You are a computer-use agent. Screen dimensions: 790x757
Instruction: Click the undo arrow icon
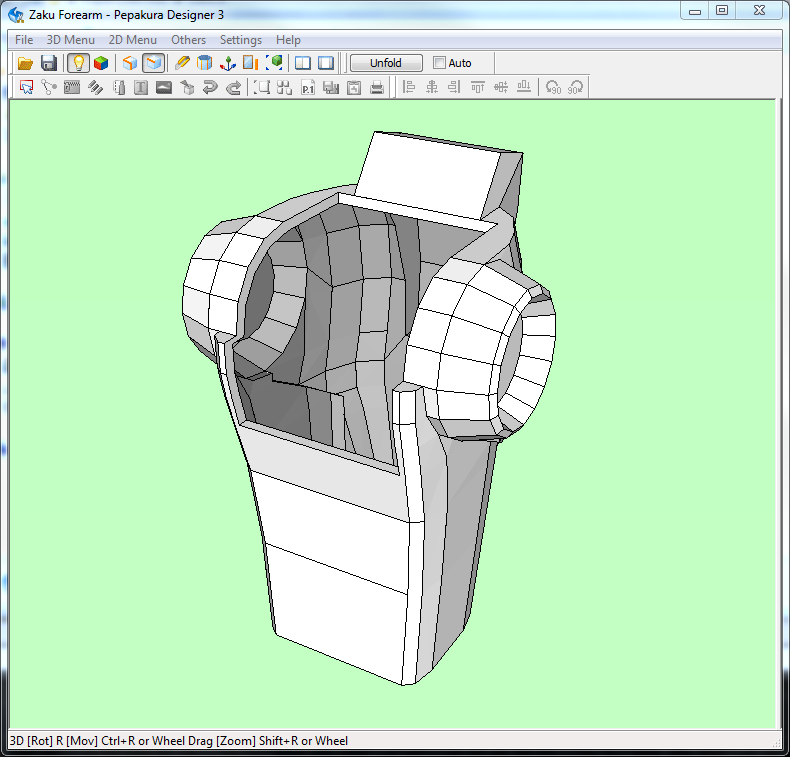(210, 88)
